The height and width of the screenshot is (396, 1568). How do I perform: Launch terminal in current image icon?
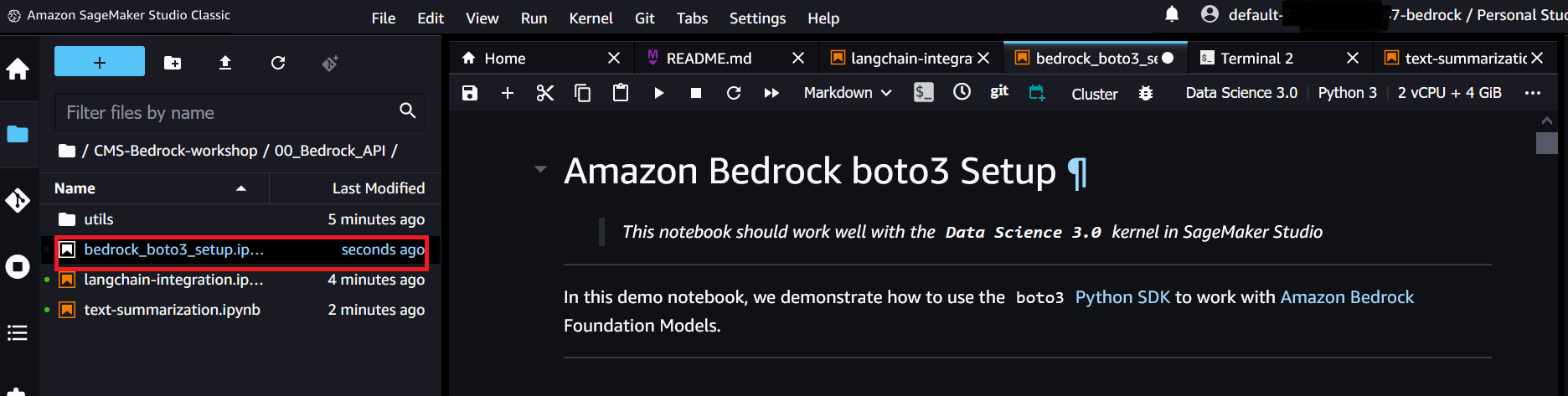[924, 93]
